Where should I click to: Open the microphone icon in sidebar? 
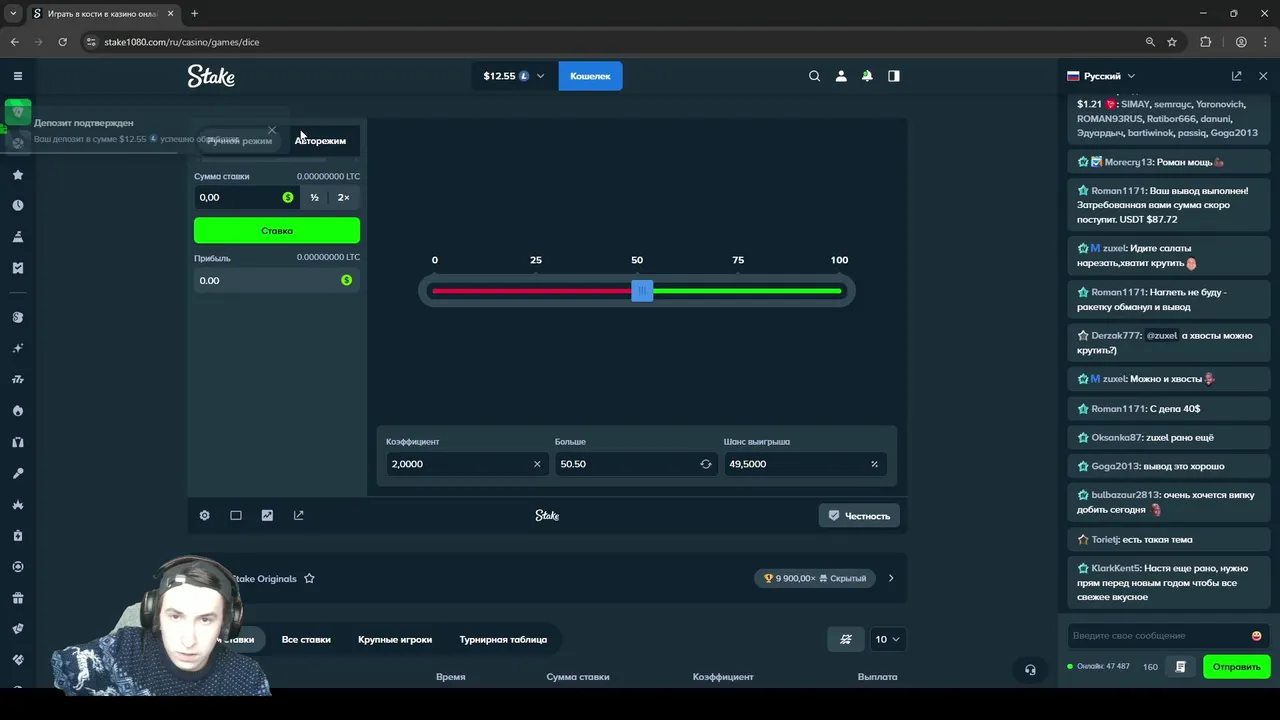coord(18,473)
